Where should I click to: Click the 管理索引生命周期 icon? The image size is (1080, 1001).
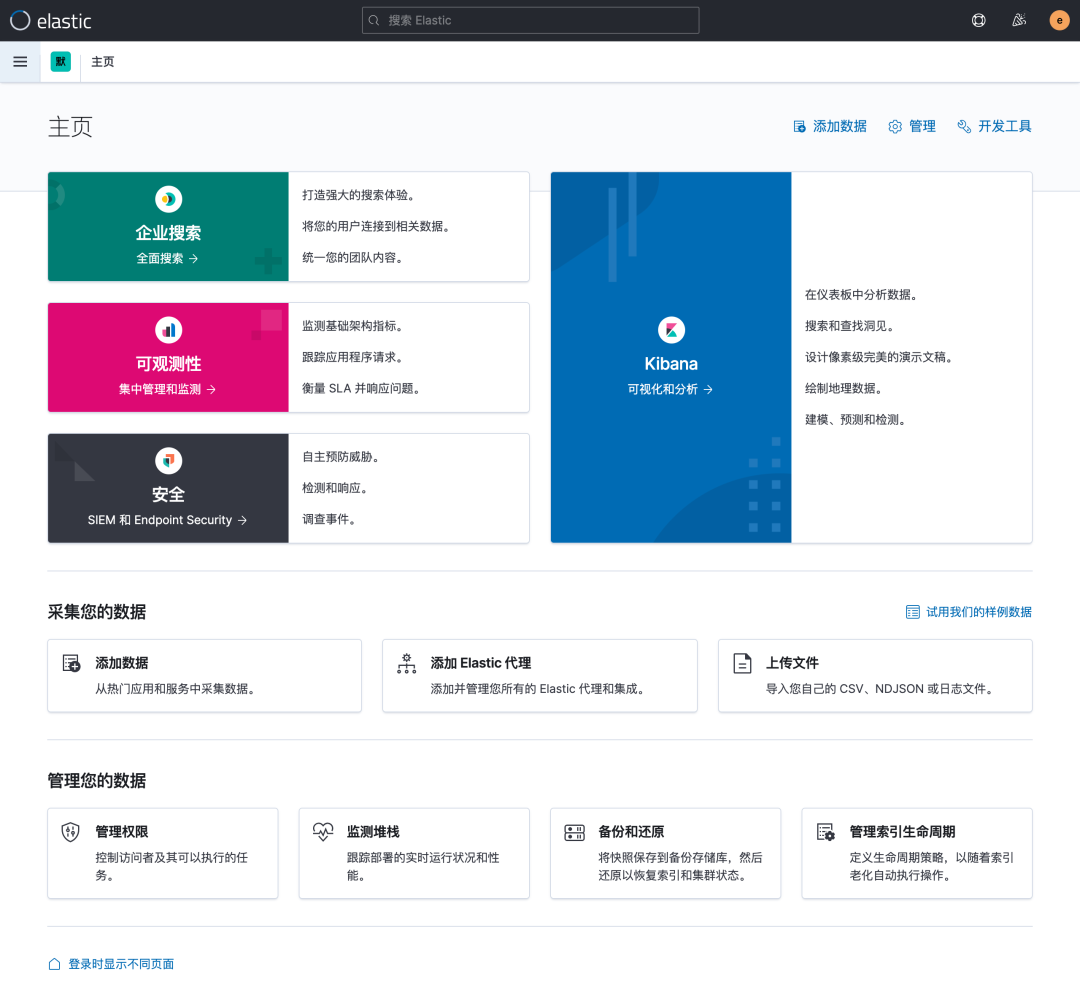pos(826,832)
